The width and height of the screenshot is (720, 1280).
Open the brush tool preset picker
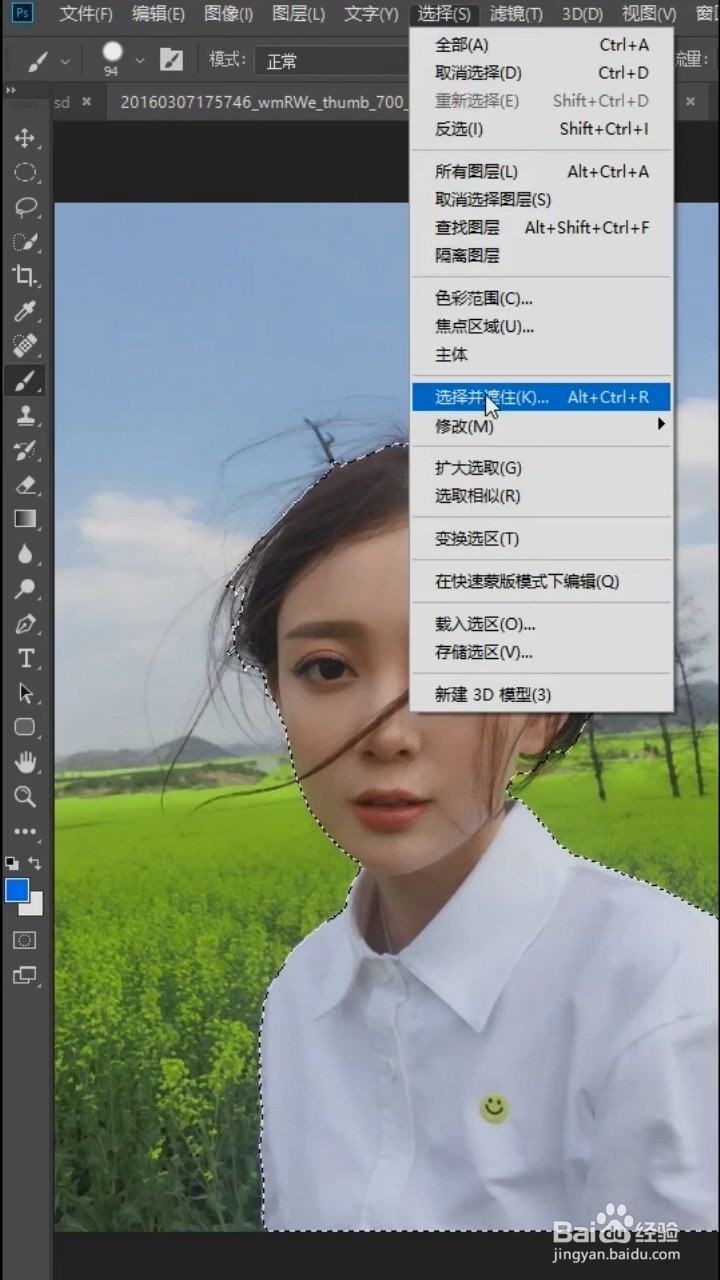pyautogui.click(x=47, y=61)
